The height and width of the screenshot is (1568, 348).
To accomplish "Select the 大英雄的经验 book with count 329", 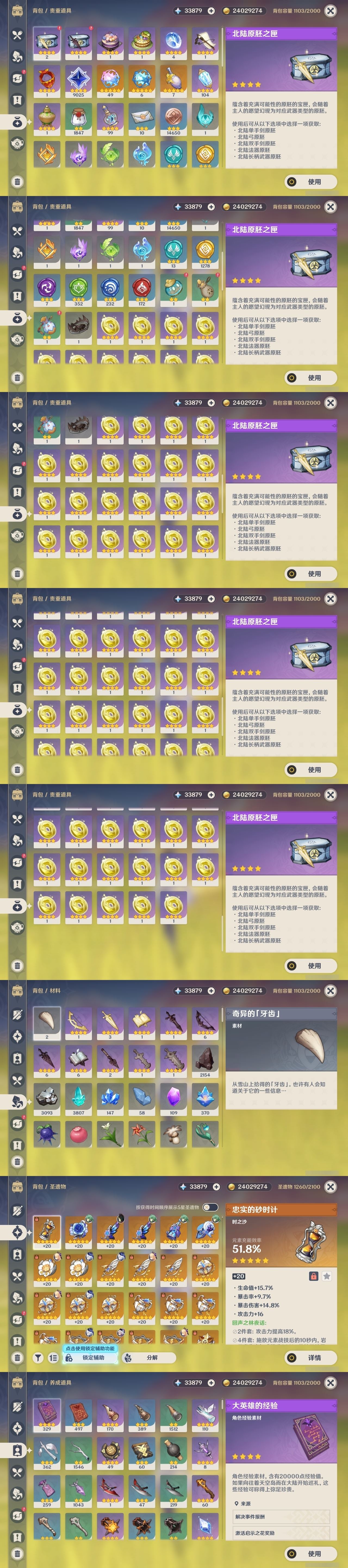I will point(47,1416).
